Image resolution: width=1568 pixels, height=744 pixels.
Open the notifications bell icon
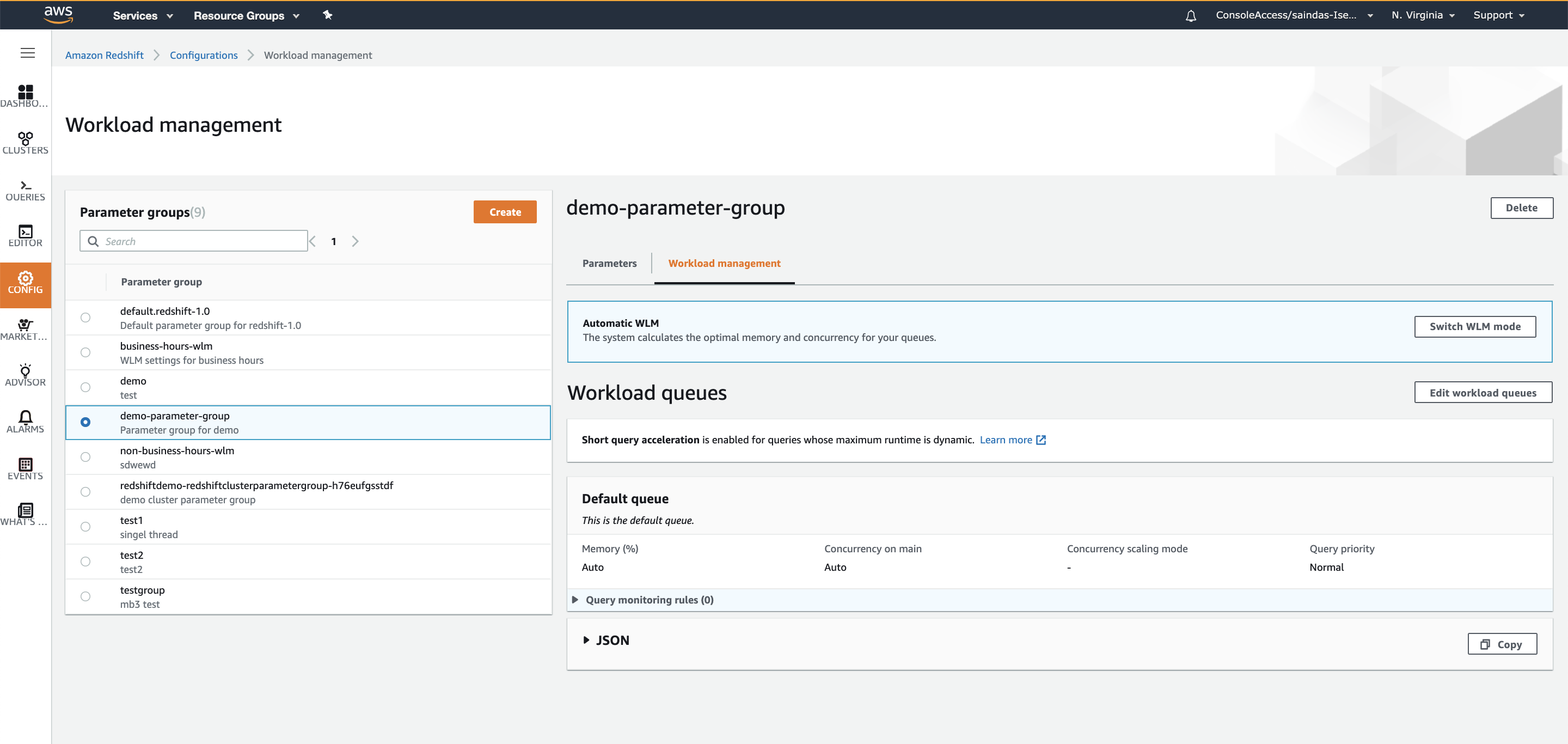click(x=1191, y=16)
